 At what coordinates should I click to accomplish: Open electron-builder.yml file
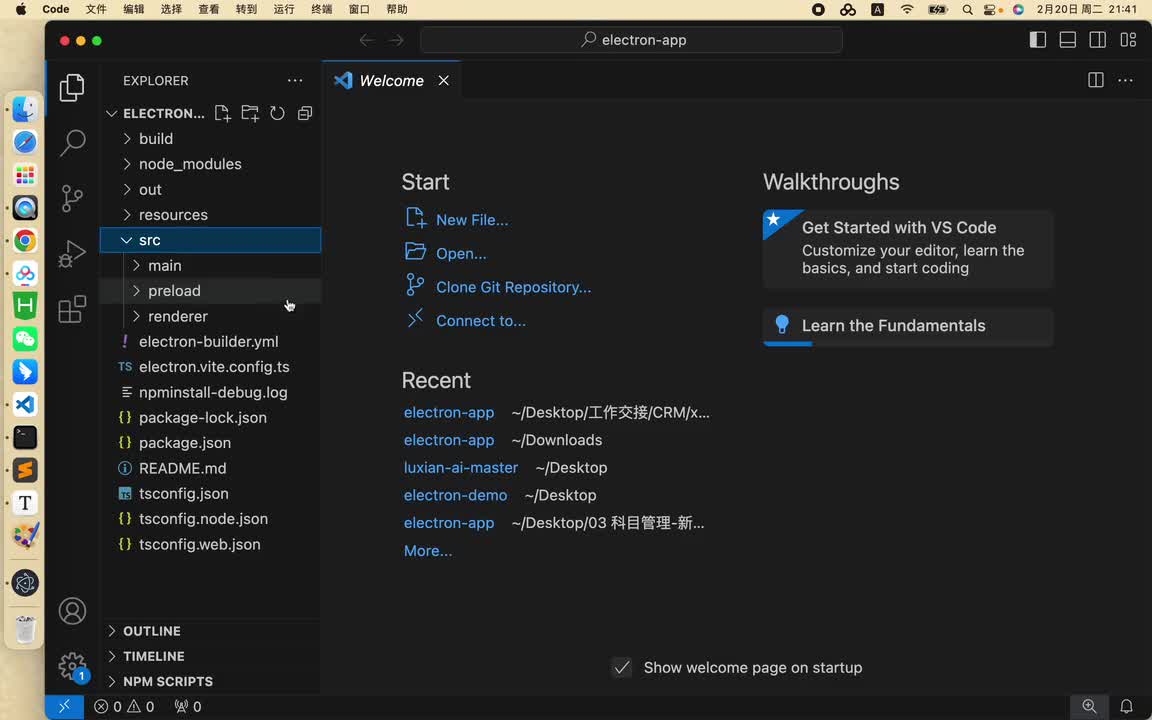[x=210, y=342]
